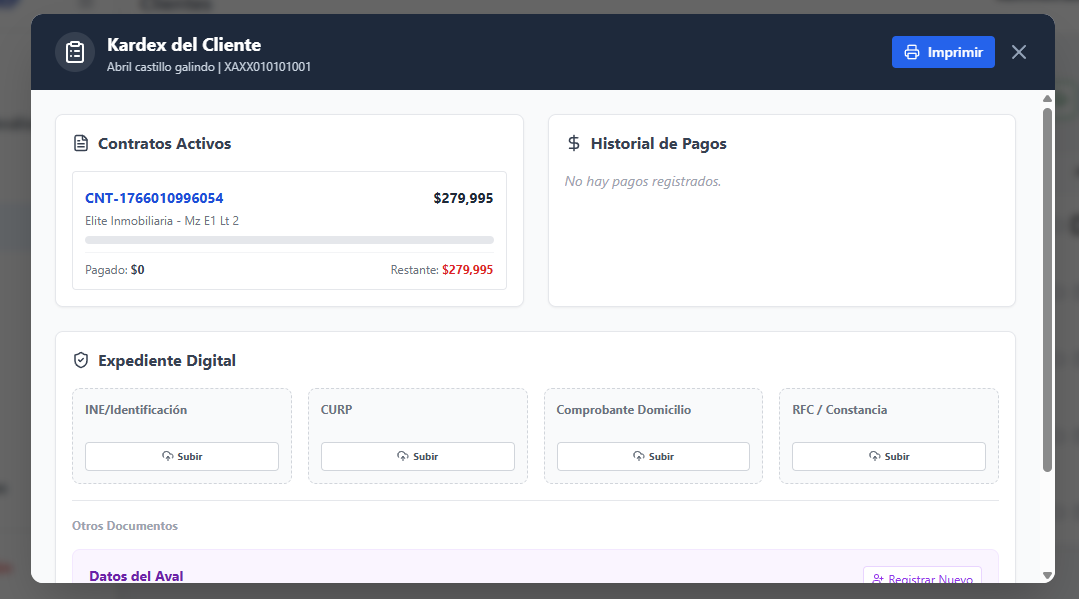Click Registrar Nuevo for Datos del Aval
The image size is (1079, 599).
(922, 579)
